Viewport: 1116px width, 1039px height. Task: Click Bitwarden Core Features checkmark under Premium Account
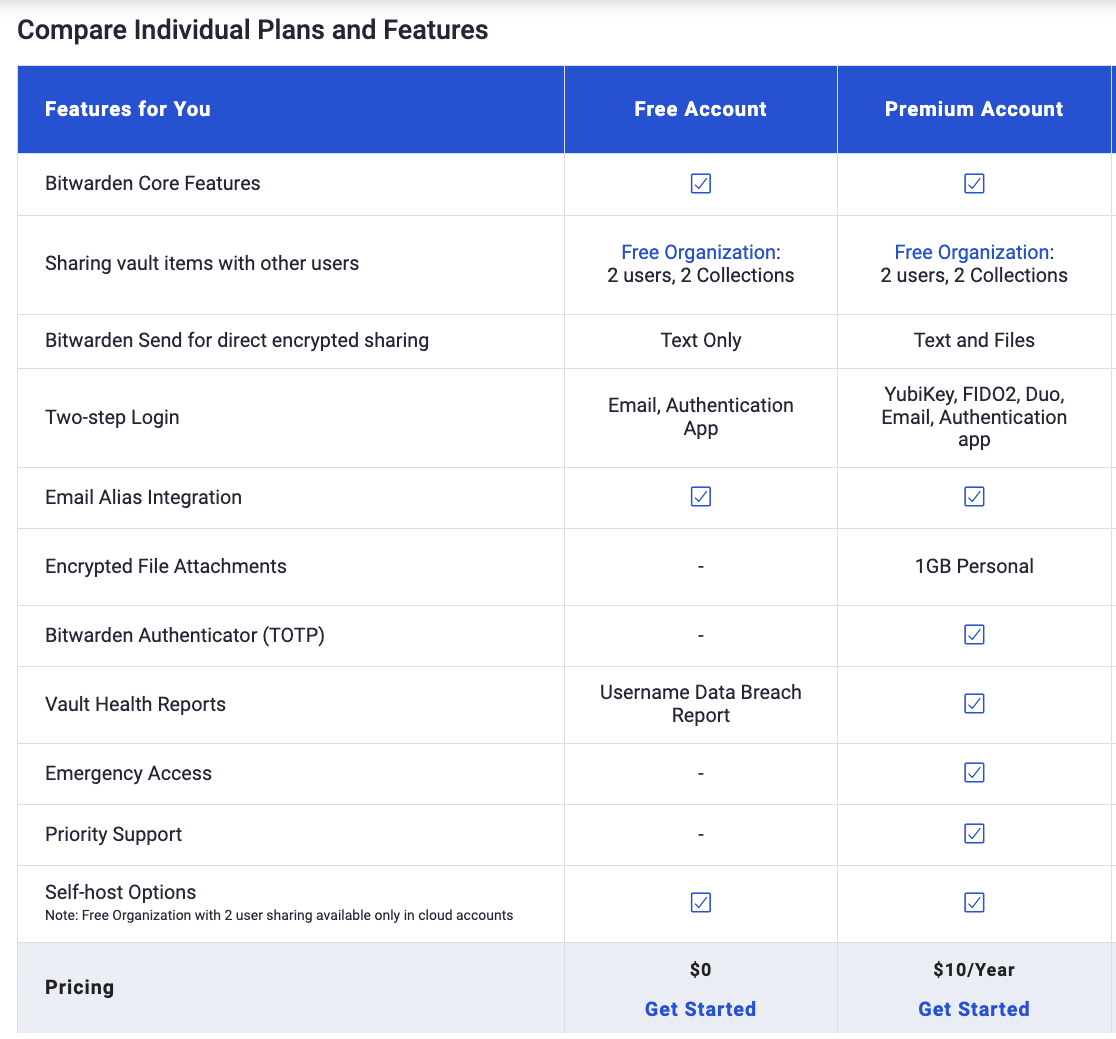(974, 184)
